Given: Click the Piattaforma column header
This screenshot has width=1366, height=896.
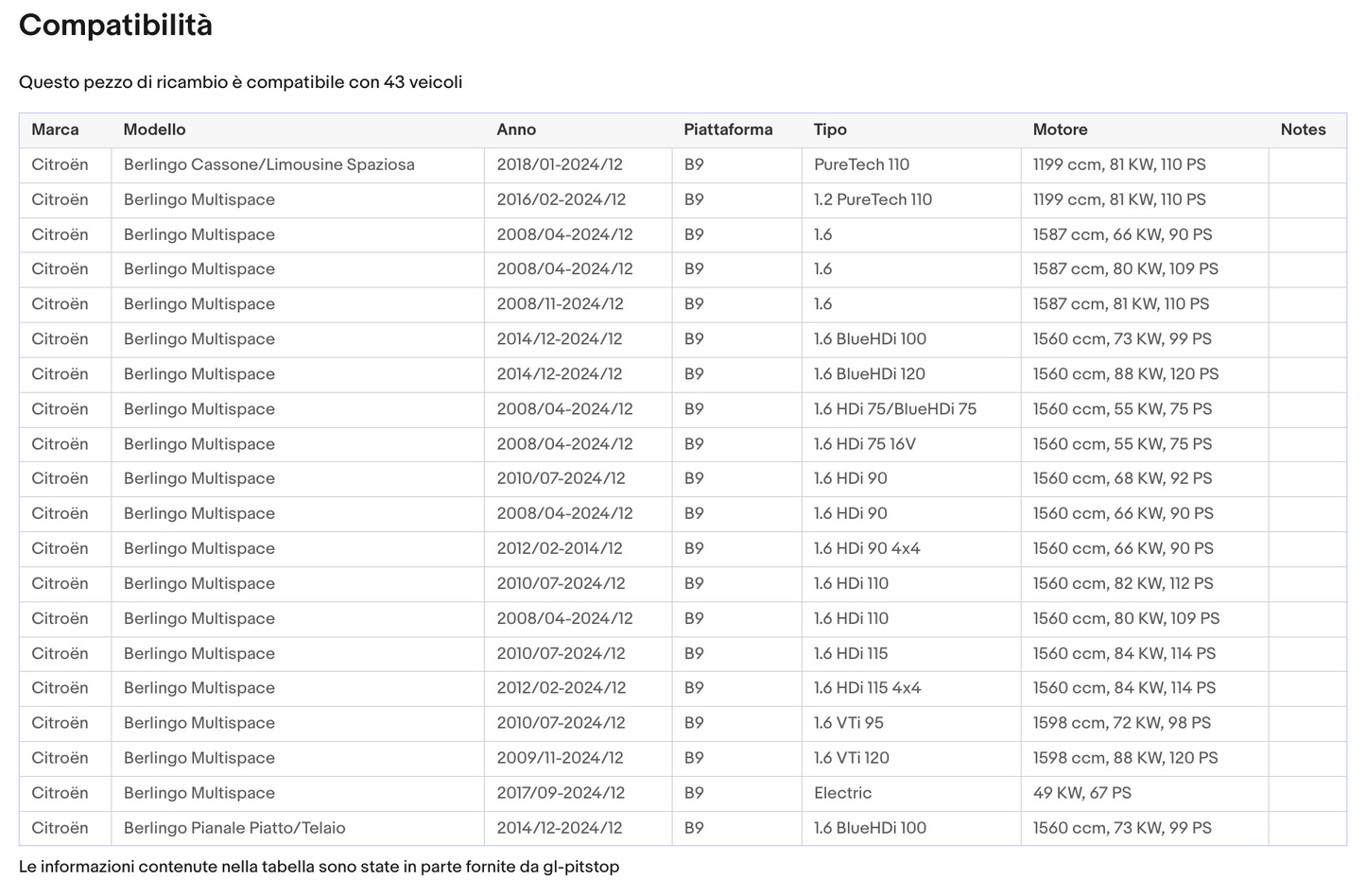Looking at the screenshot, I should coord(728,129).
